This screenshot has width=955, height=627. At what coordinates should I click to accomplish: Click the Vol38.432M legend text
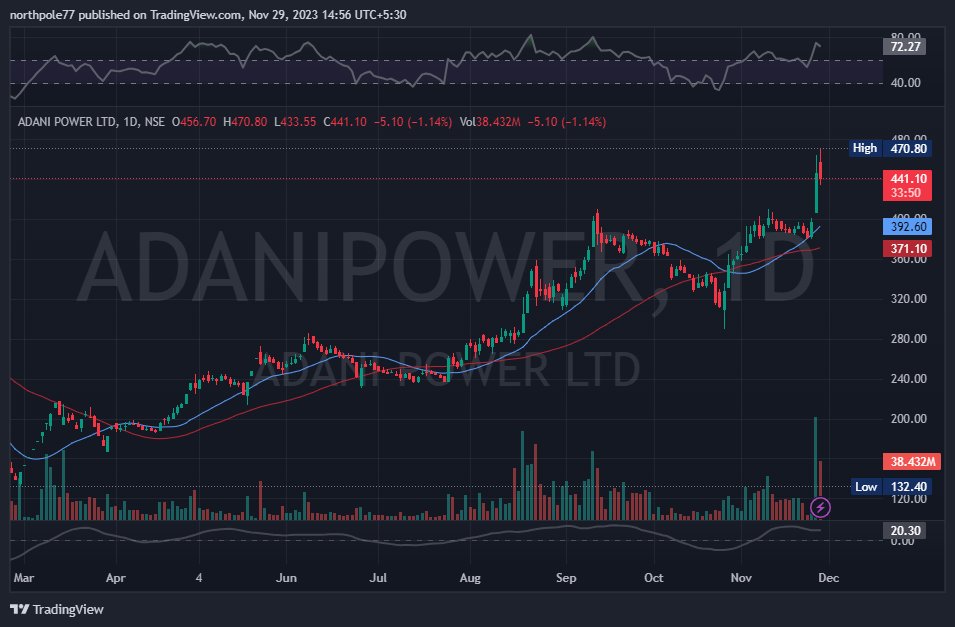(x=490, y=122)
